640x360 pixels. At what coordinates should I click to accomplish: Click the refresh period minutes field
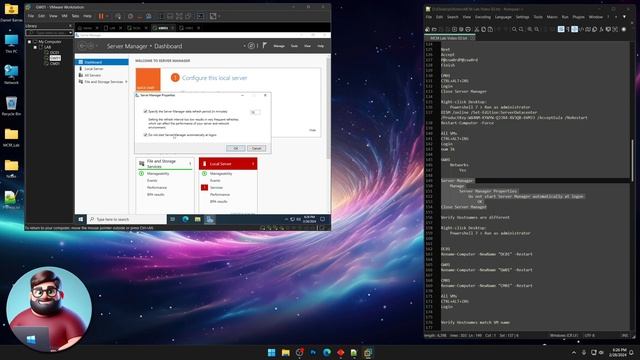(255, 112)
